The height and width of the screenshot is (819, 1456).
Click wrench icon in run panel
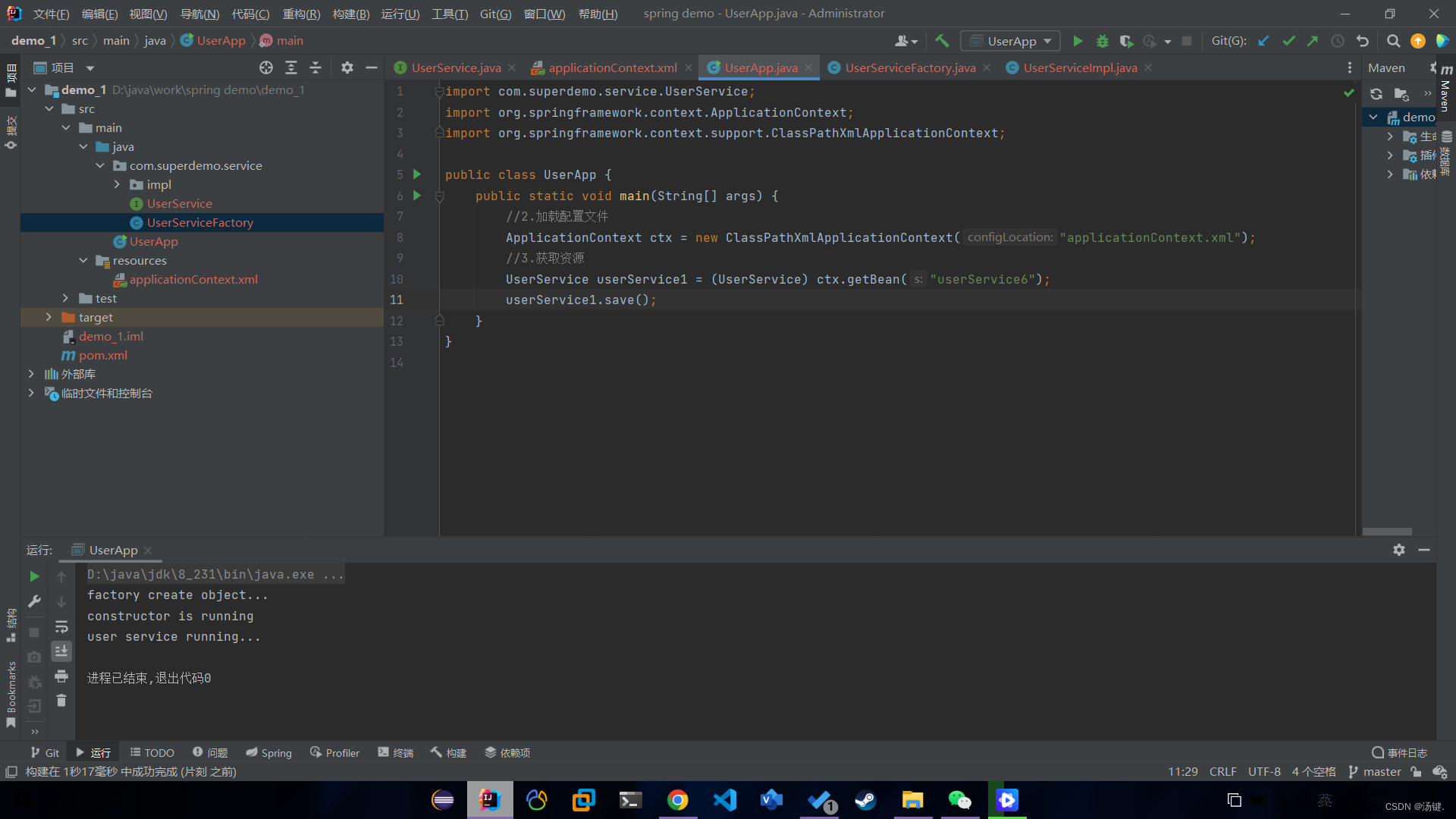[34, 601]
